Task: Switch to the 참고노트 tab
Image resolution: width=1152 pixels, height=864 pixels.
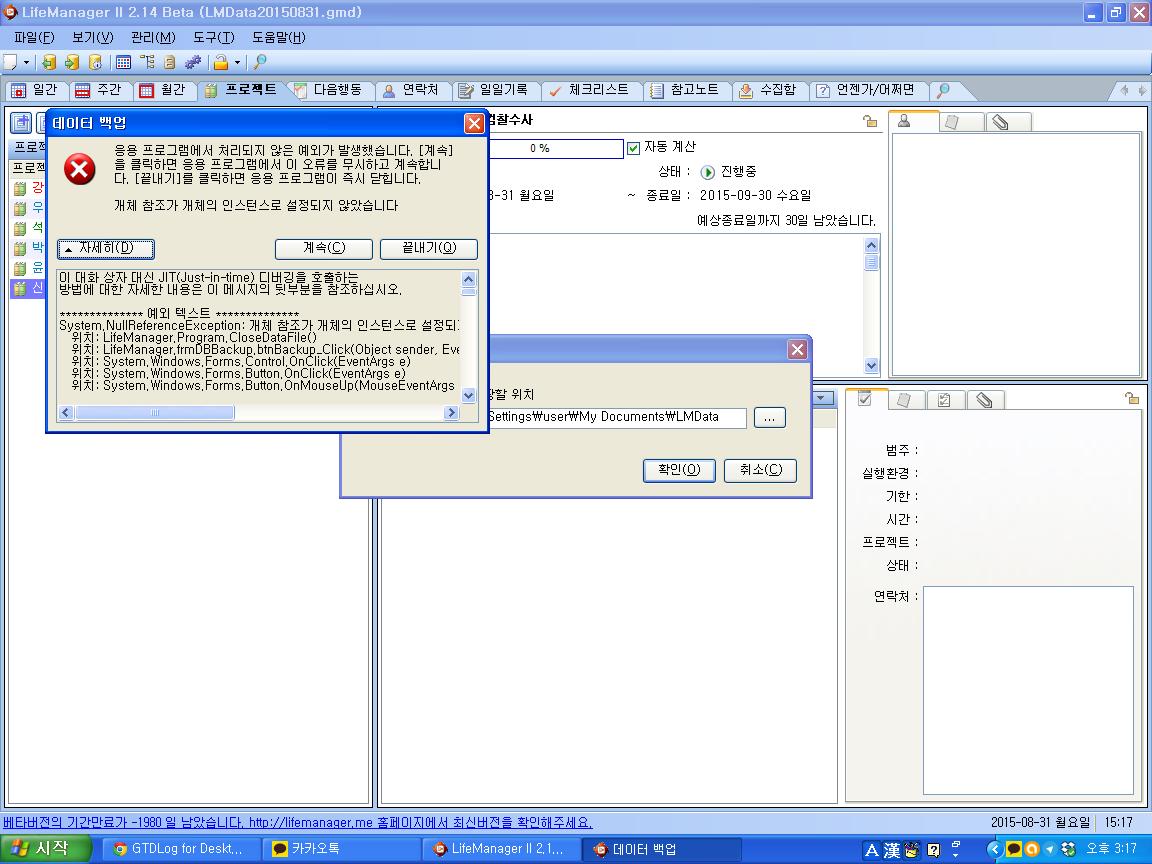Action: point(685,90)
